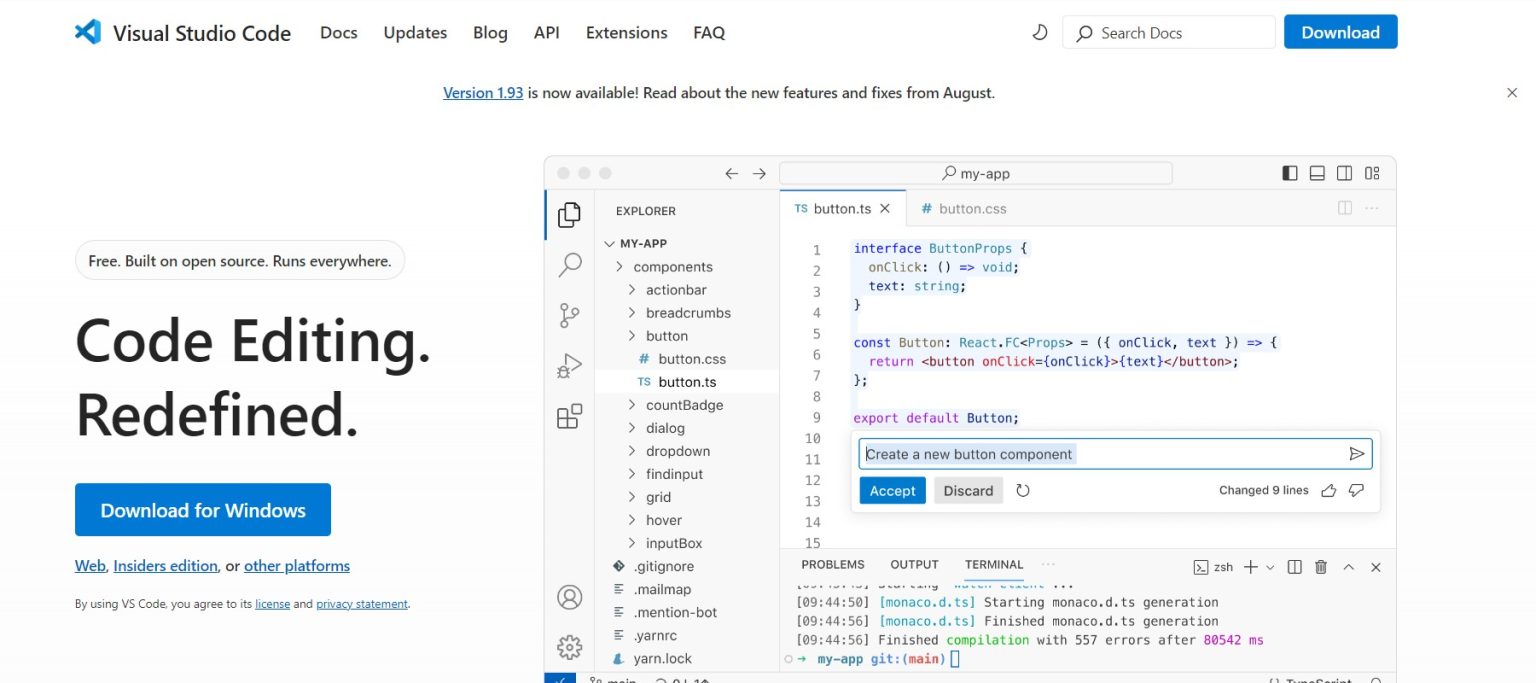The height and width of the screenshot is (683, 1536).
Task: Open the Extensions blocks icon
Action: [x=569, y=417]
